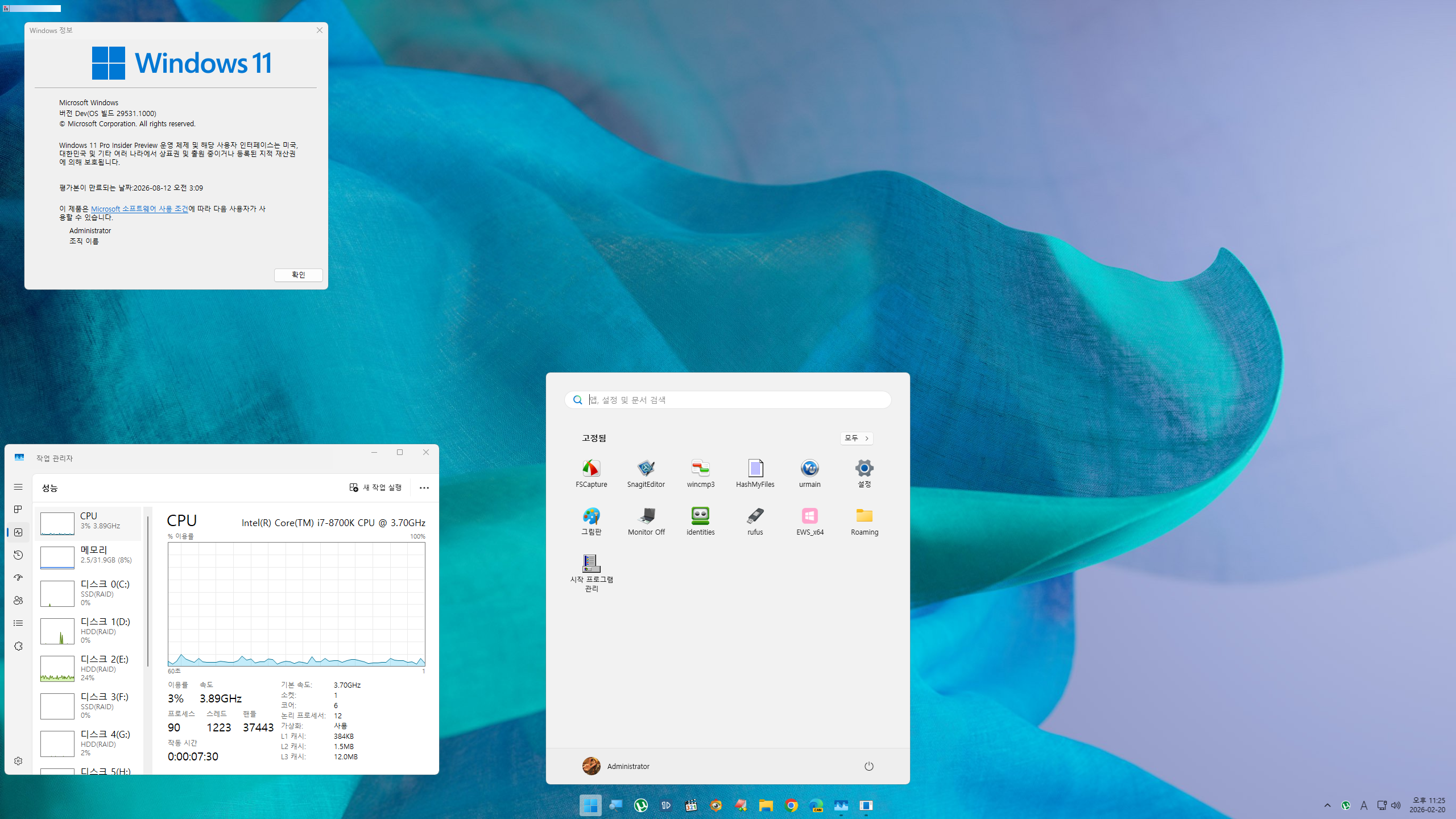The width and height of the screenshot is (1456, 819).
Task: Open Chrome from the taskbar
Action: pos(791,805)
